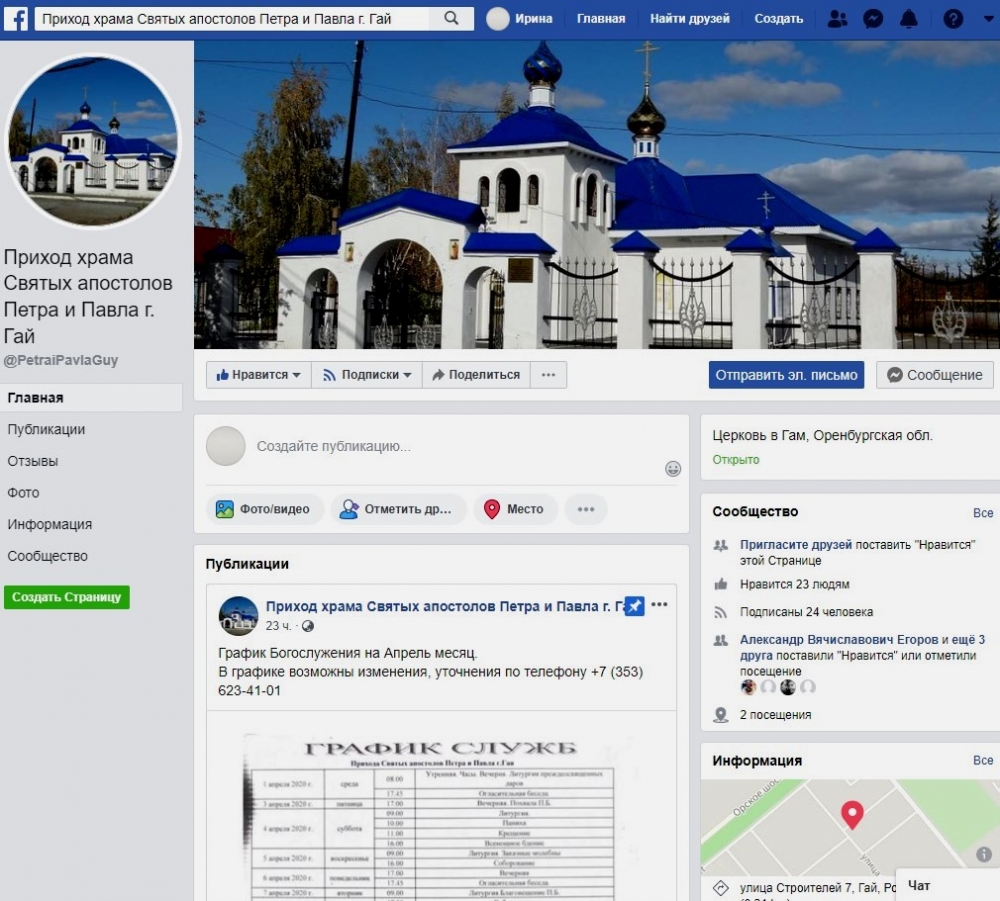Open the notifications bell
The image size is (1000, 901).
(x=909, y=19)
